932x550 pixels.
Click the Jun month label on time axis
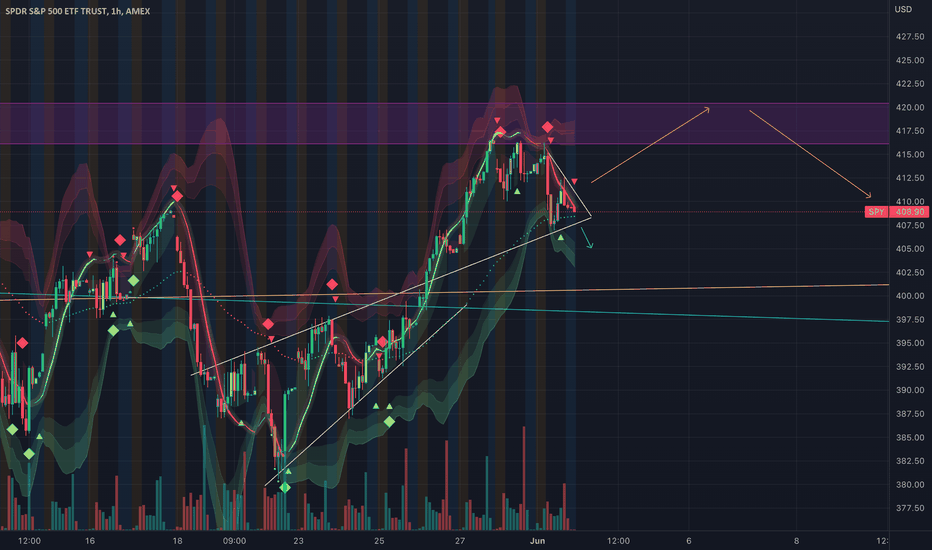coord(537,540)
